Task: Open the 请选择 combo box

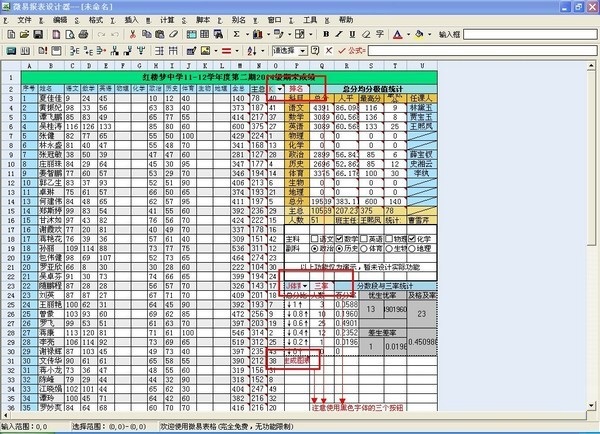Action: pyautogui.click(x=289, y=51)
